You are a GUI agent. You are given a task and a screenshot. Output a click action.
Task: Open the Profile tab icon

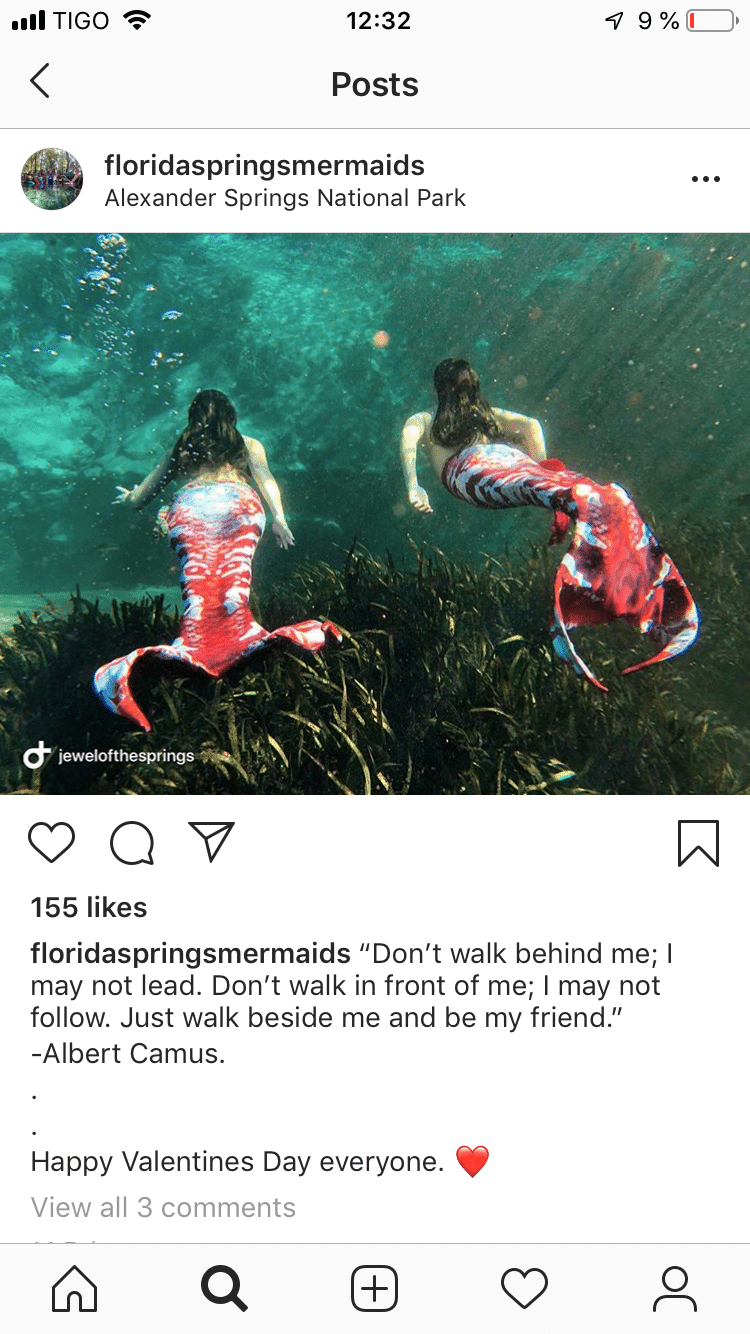pos(675,1289)
